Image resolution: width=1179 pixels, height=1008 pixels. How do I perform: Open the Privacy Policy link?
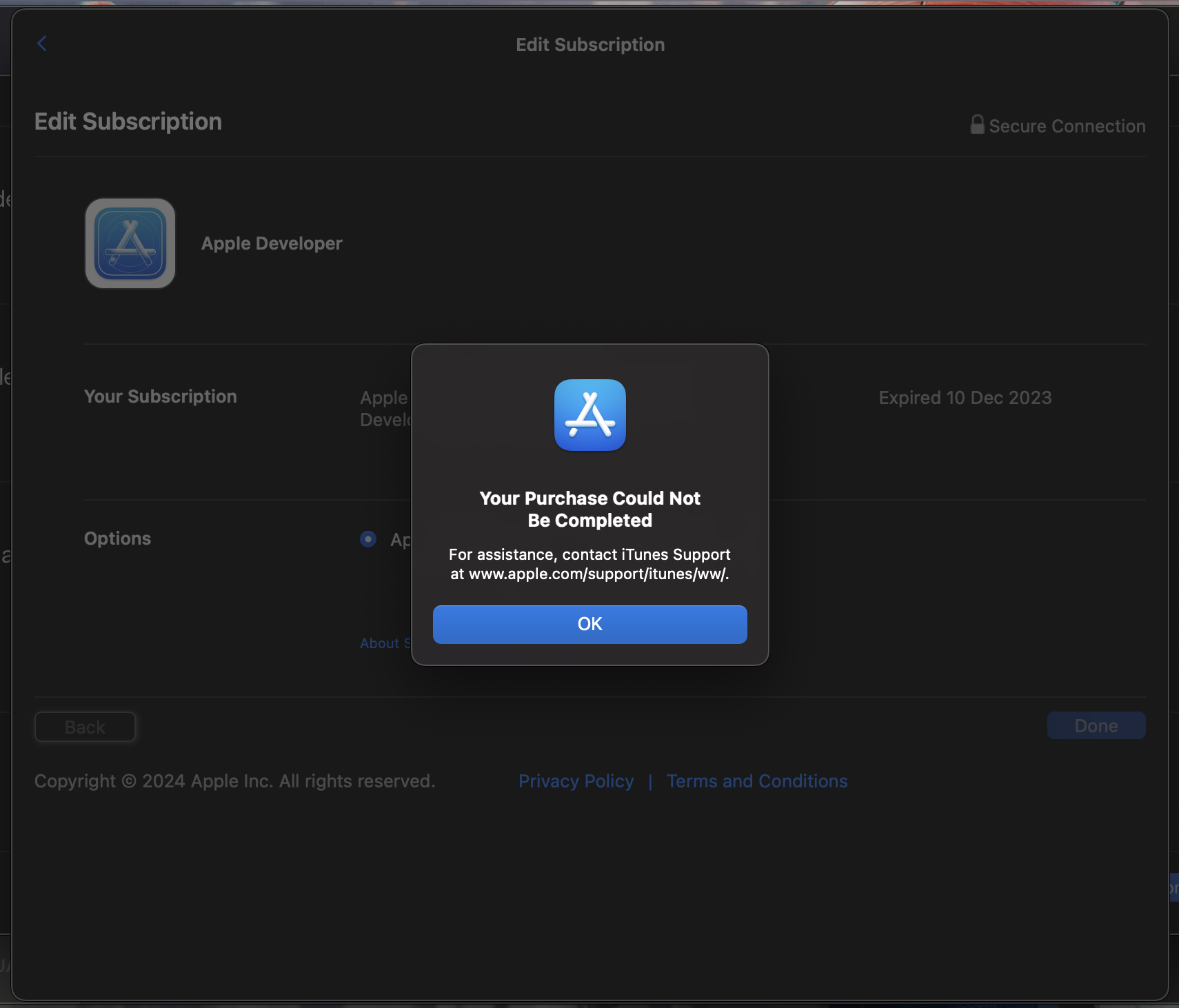pyautogui.click(x=576, y=781)
